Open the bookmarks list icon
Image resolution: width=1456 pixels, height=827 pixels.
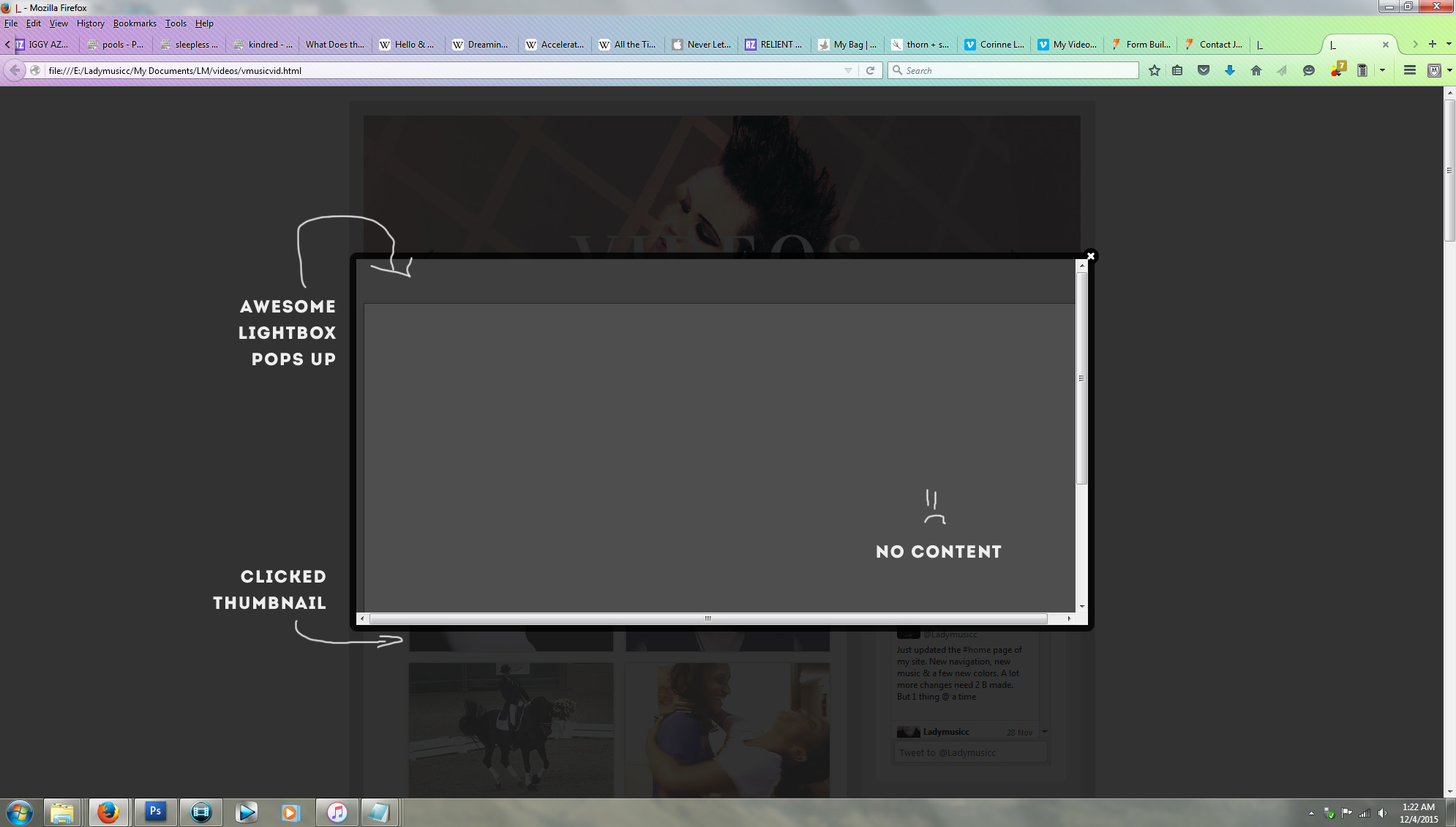tap(1177, 71)
